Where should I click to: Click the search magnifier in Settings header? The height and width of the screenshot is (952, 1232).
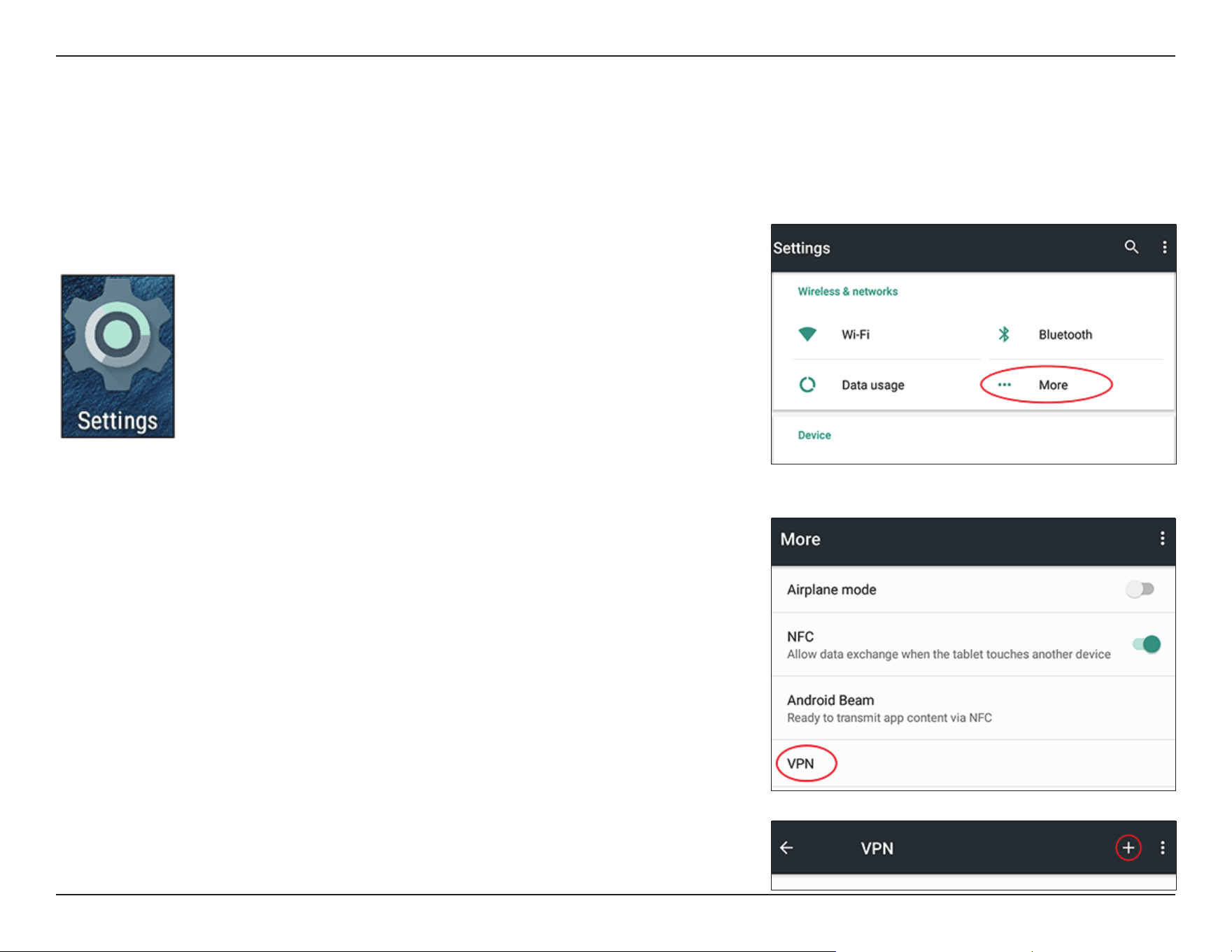[x=1131, y=247]
